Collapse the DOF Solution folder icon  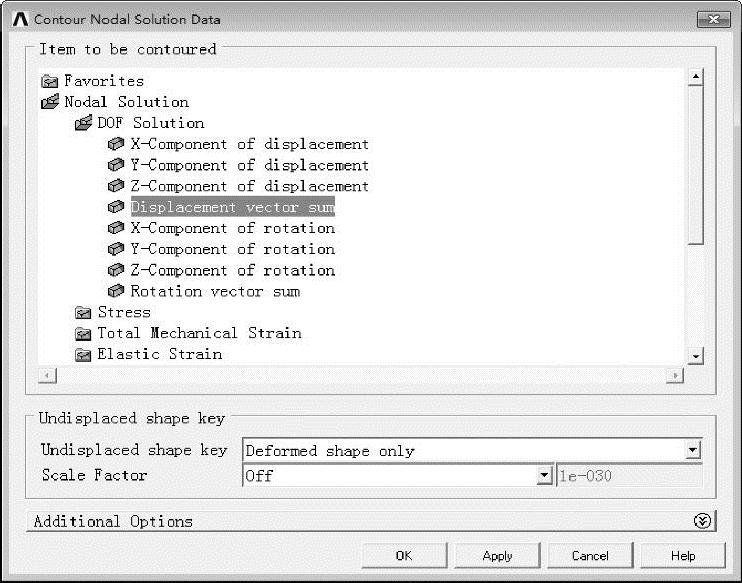point(83,123)
